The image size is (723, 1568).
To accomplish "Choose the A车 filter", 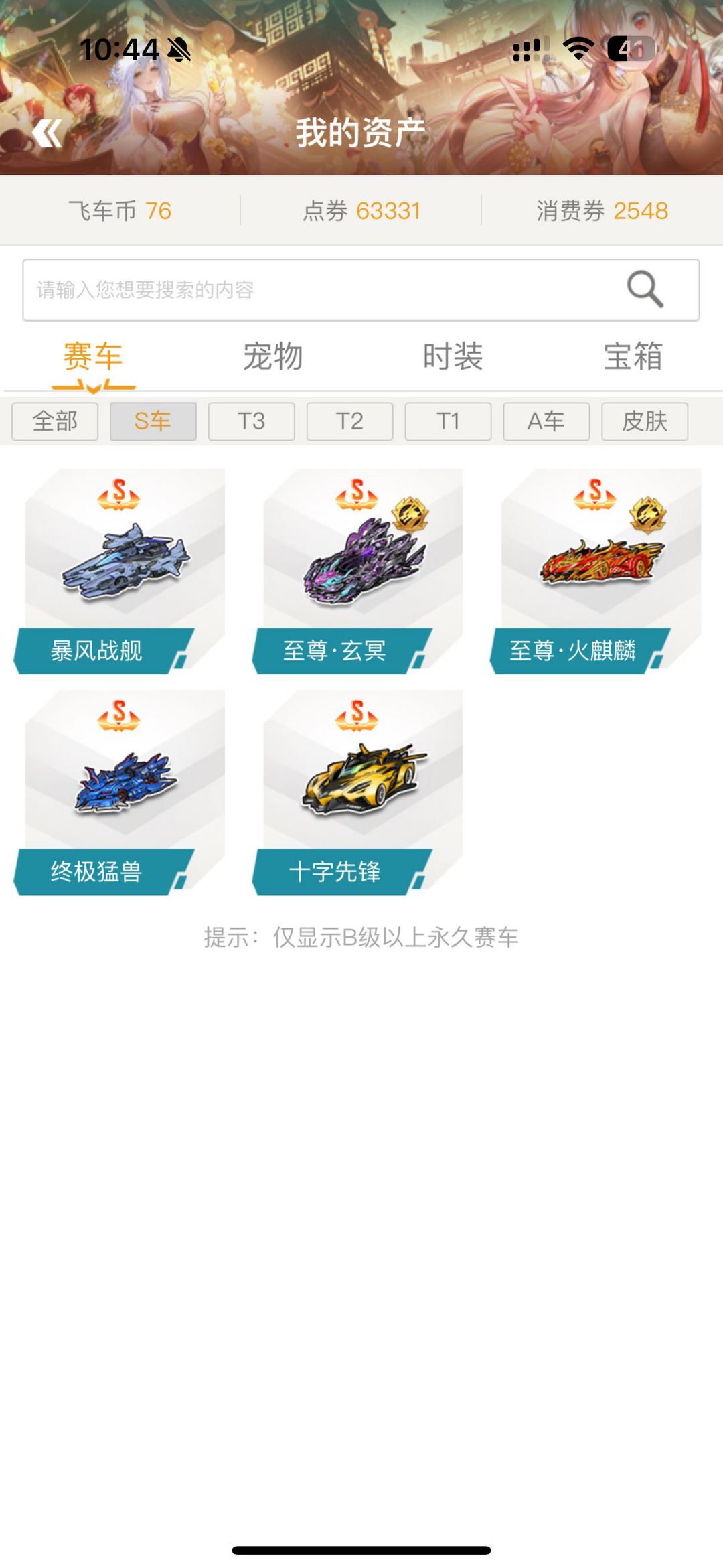I will [546, 421].
